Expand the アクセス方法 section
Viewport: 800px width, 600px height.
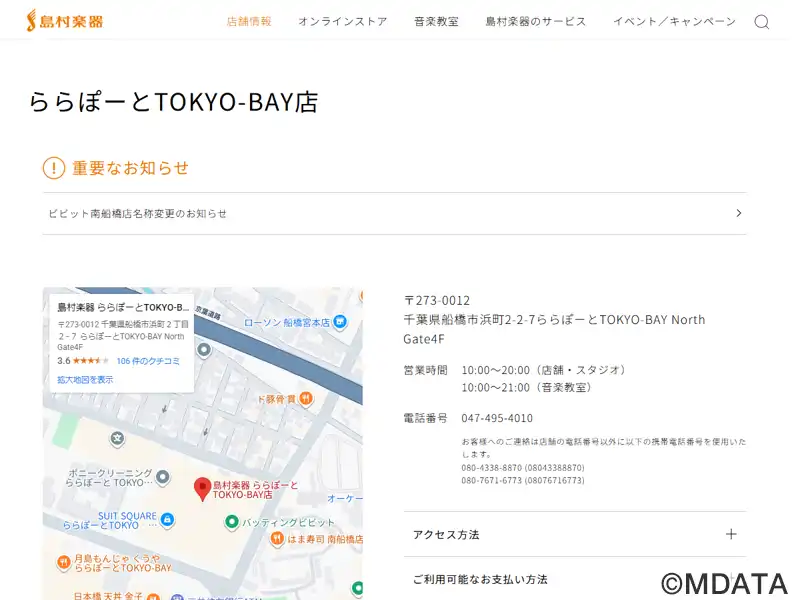[x=574, y=534]
